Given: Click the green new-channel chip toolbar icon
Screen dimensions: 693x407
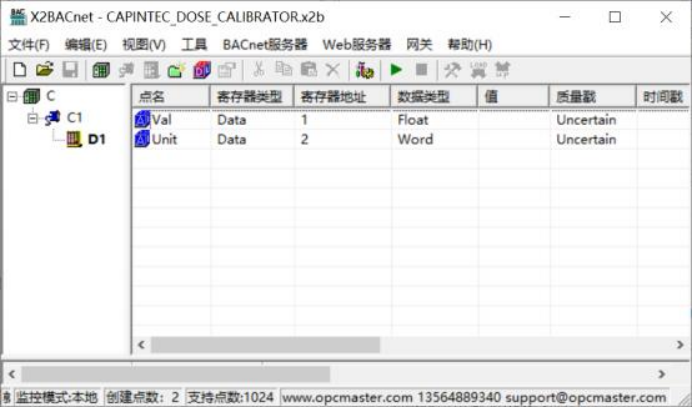Looking at the screenshot, I should pos(101,70).
